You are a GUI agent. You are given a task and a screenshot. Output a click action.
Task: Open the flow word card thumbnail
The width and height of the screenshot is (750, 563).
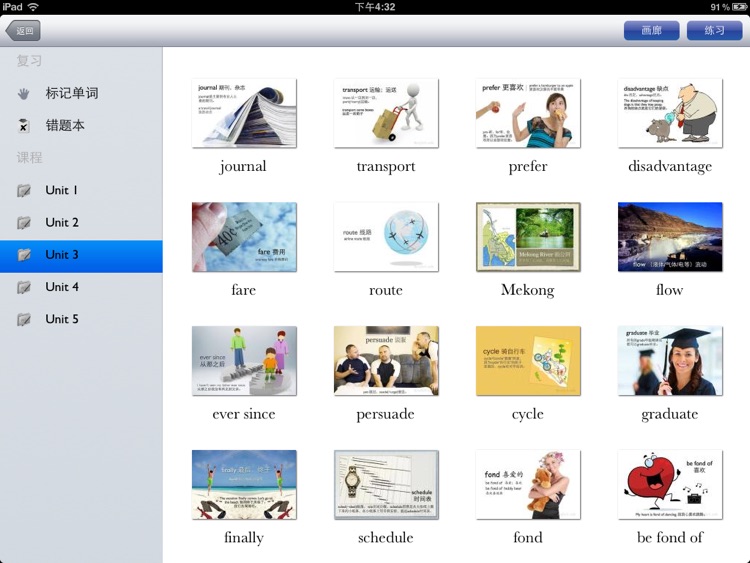coord(670,237)
